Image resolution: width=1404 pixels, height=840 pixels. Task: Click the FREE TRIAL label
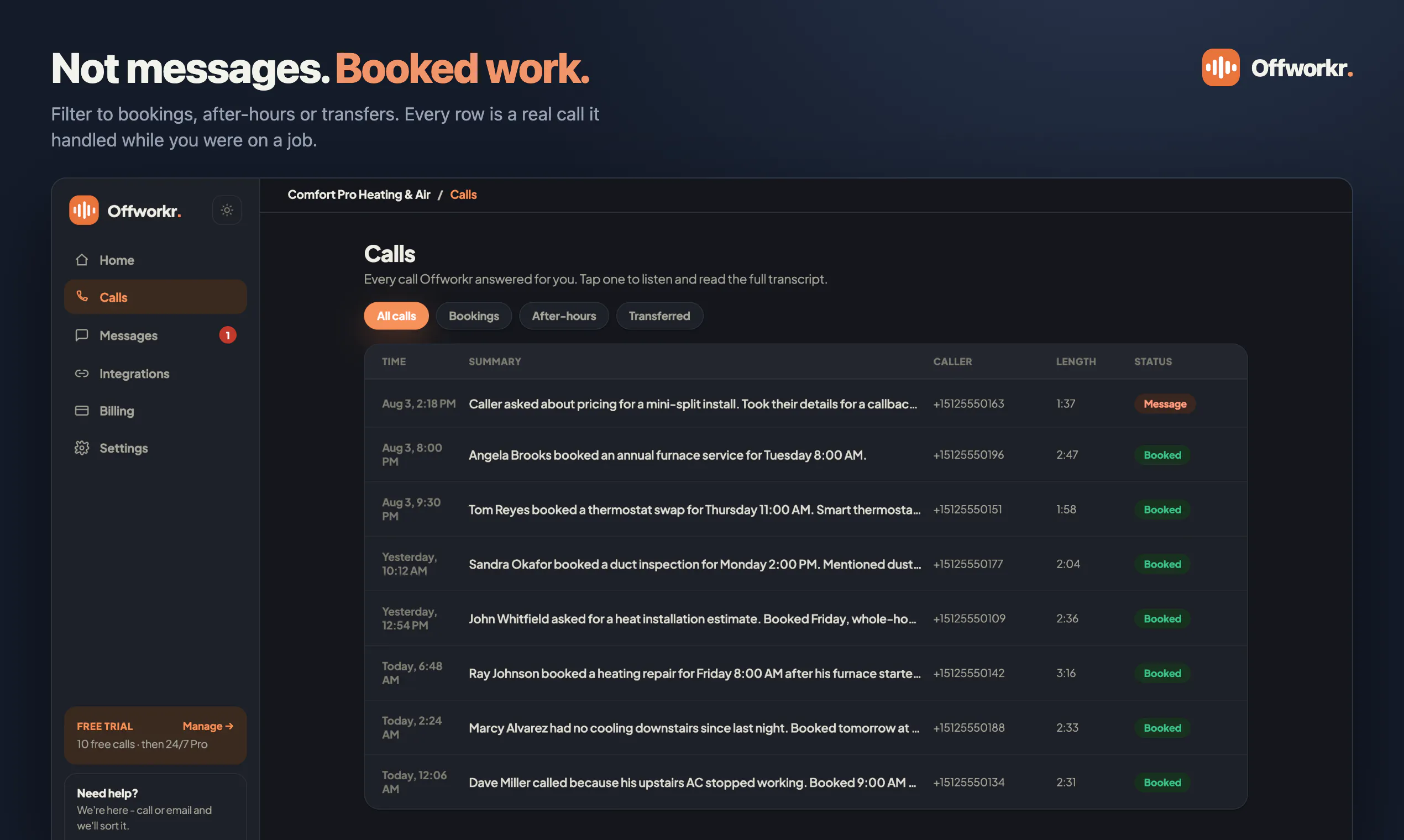[x=104, y=726]
